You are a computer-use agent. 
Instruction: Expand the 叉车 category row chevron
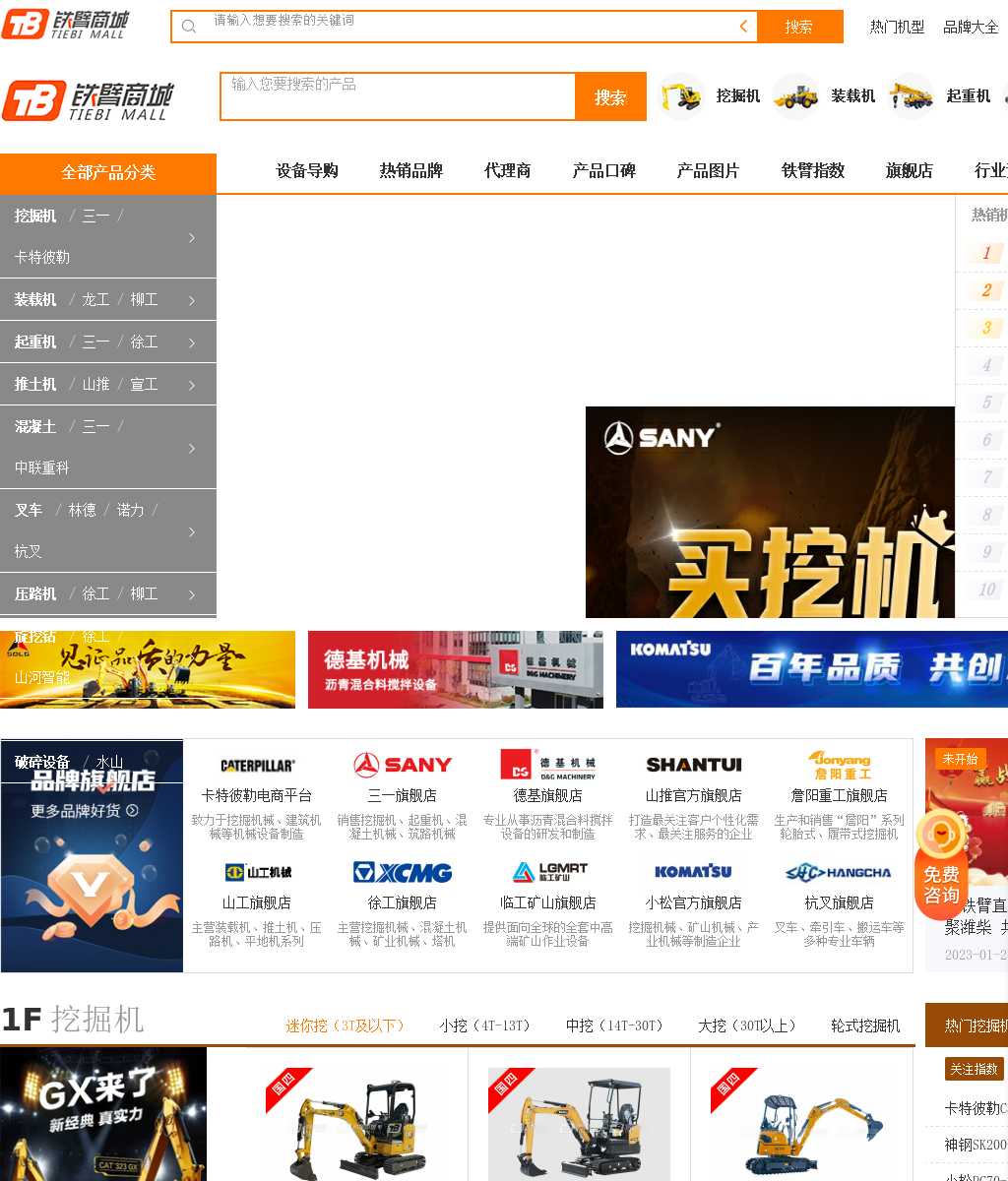pyautogui.click(x=192, y=531)
